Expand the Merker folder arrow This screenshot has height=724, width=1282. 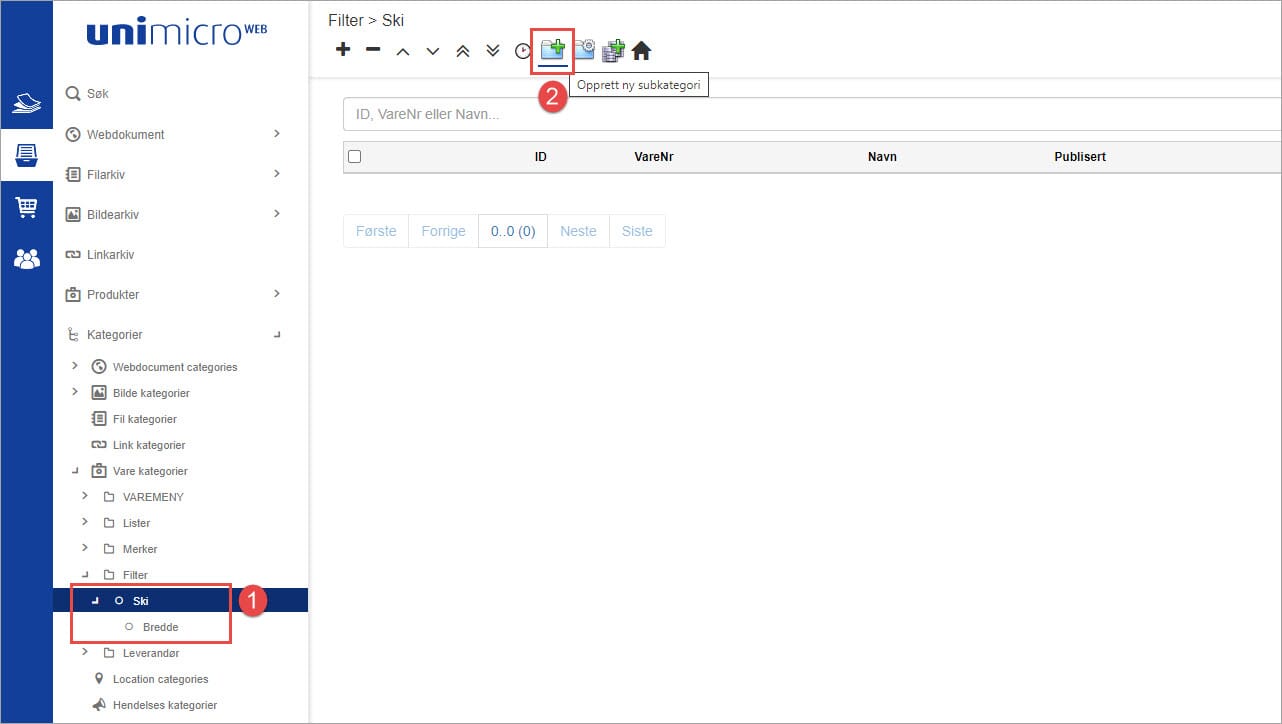click(85, 548)
